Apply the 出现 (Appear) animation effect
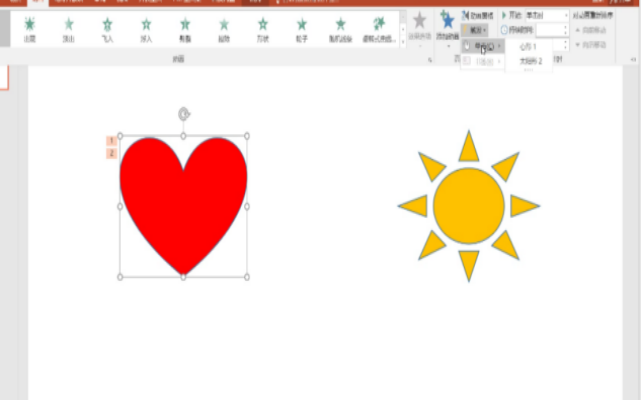The image size is (642, 401). (x=29, y=29)
